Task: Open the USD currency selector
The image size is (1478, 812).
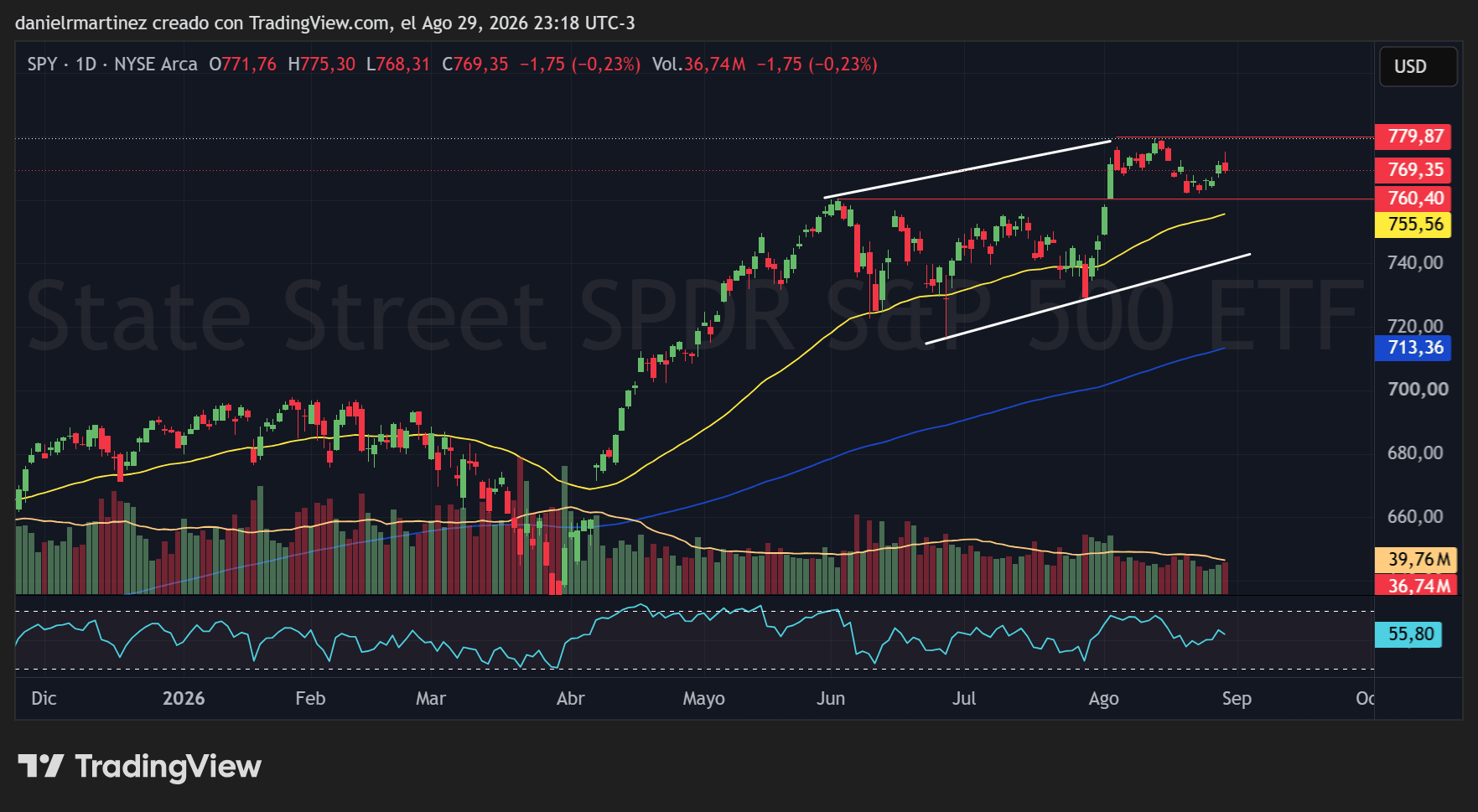Action: tap(1418, 67)
